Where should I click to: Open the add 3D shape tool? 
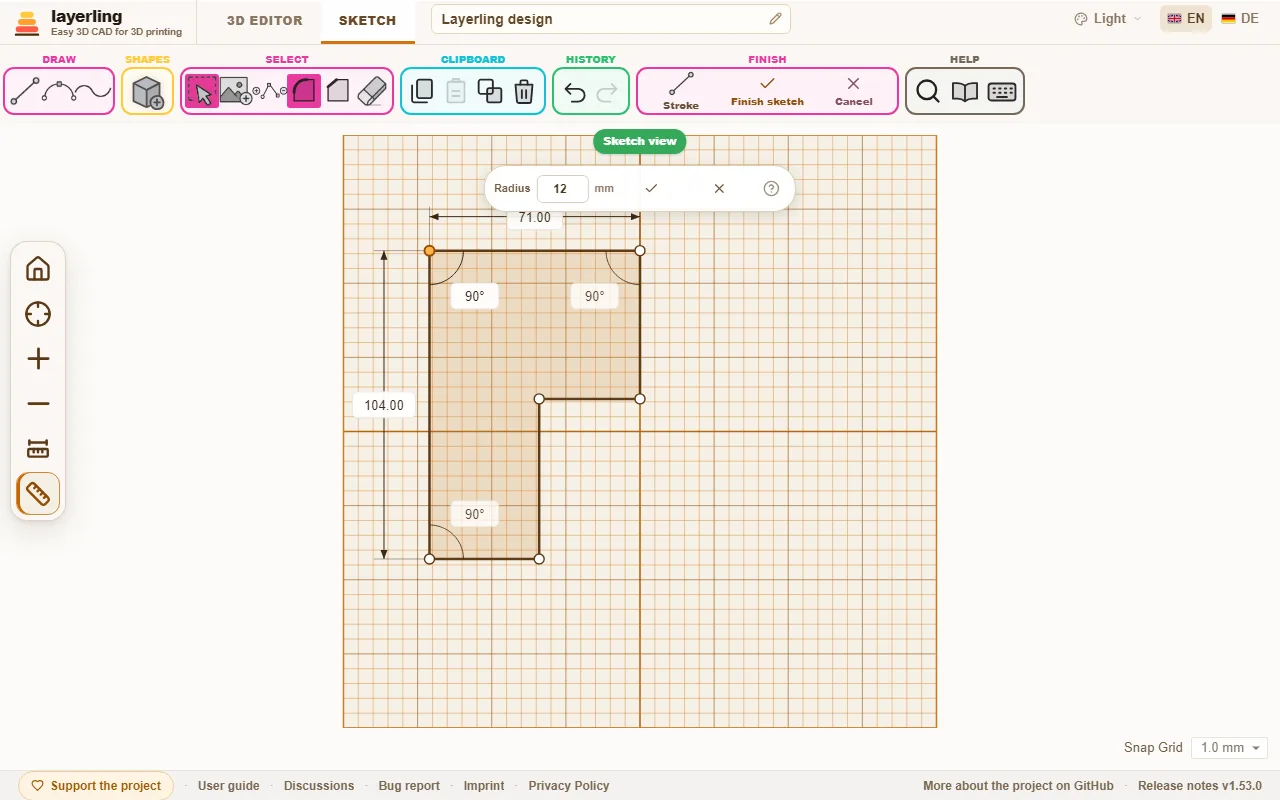[148, 92]
